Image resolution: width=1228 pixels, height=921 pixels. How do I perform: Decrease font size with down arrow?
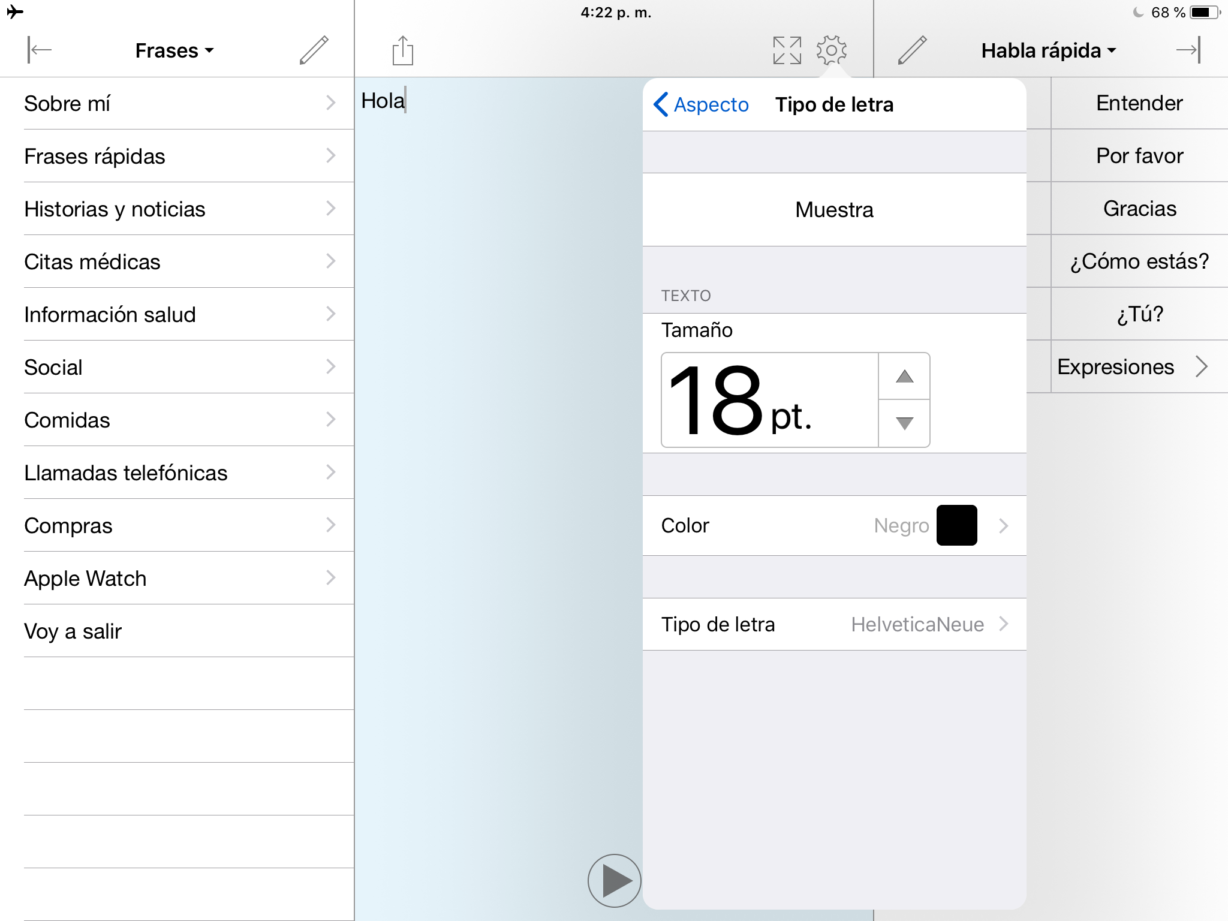[x=904, y=423]
